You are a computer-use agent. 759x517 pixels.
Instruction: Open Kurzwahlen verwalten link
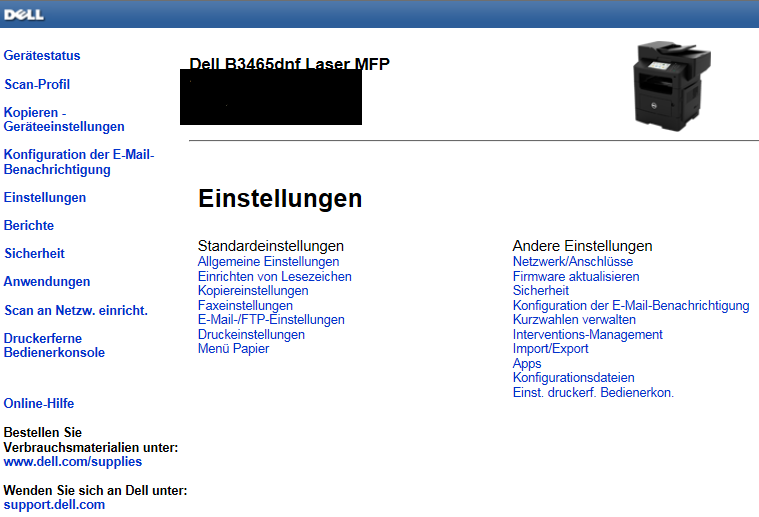(x=574, y=320)
